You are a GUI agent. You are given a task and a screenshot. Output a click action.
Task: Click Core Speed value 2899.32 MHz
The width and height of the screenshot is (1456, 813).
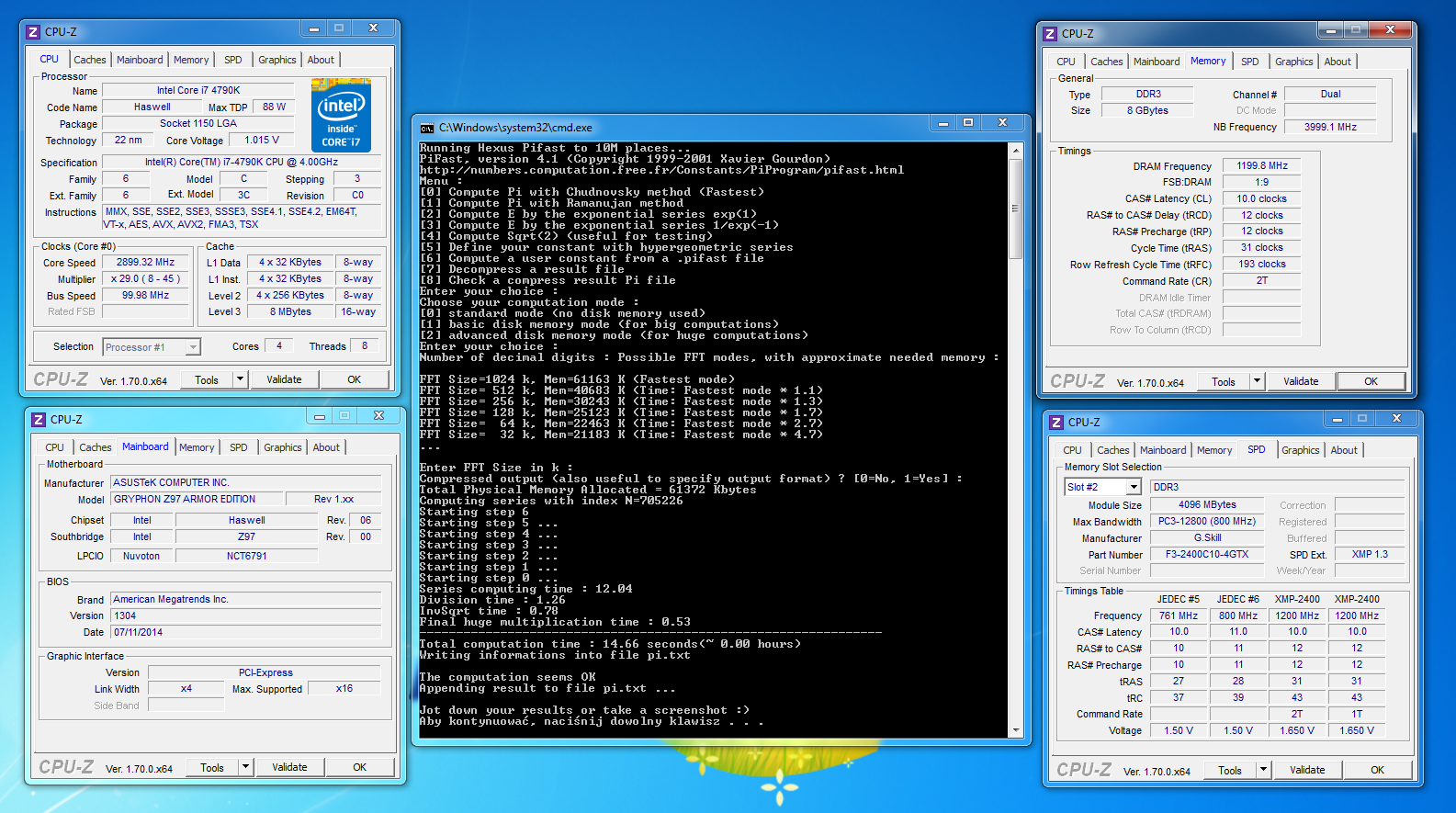coord(146,263)
